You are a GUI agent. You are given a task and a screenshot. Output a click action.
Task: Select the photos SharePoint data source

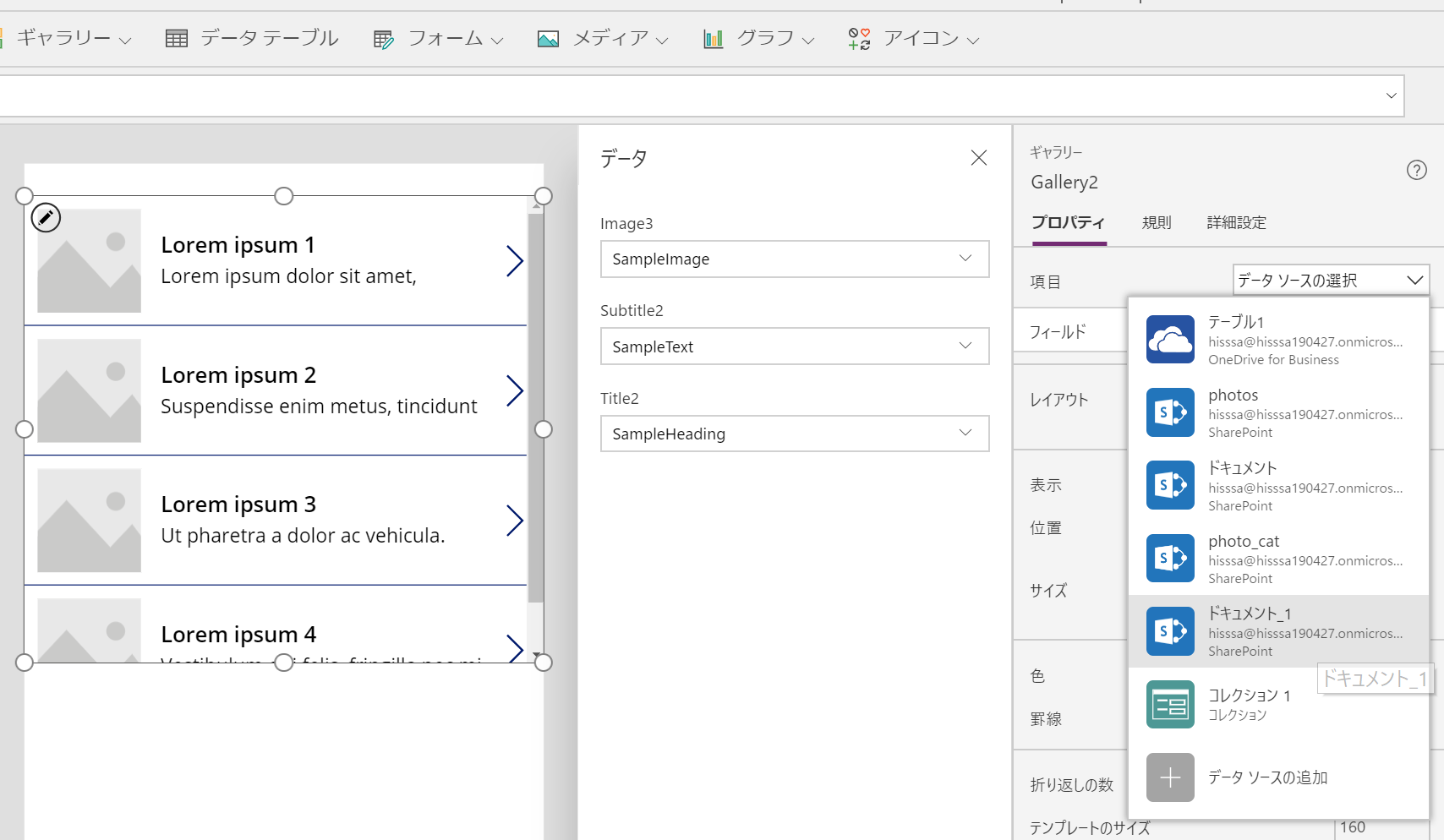pos(1278,413)
